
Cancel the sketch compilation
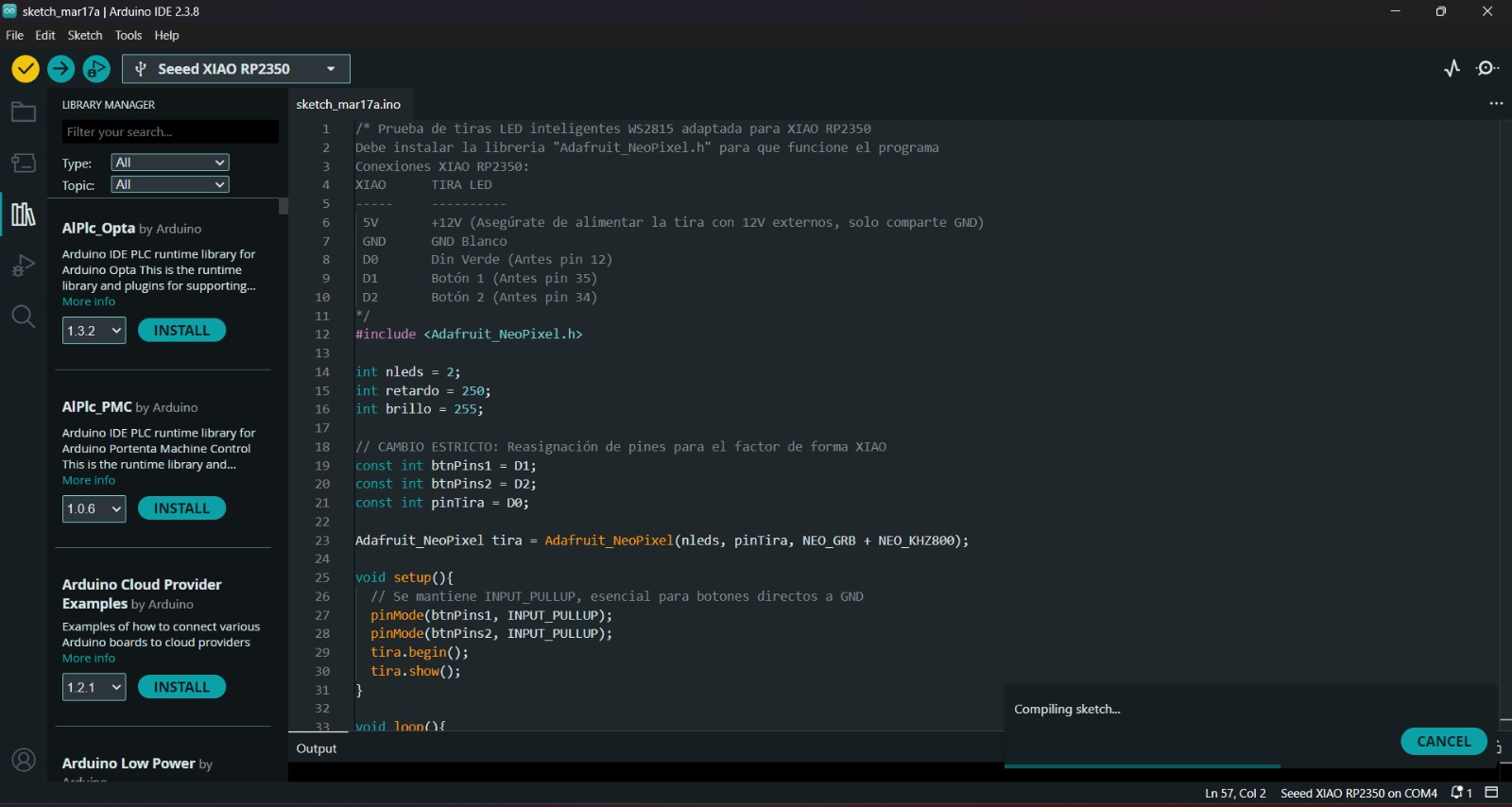coord(1443,742)
